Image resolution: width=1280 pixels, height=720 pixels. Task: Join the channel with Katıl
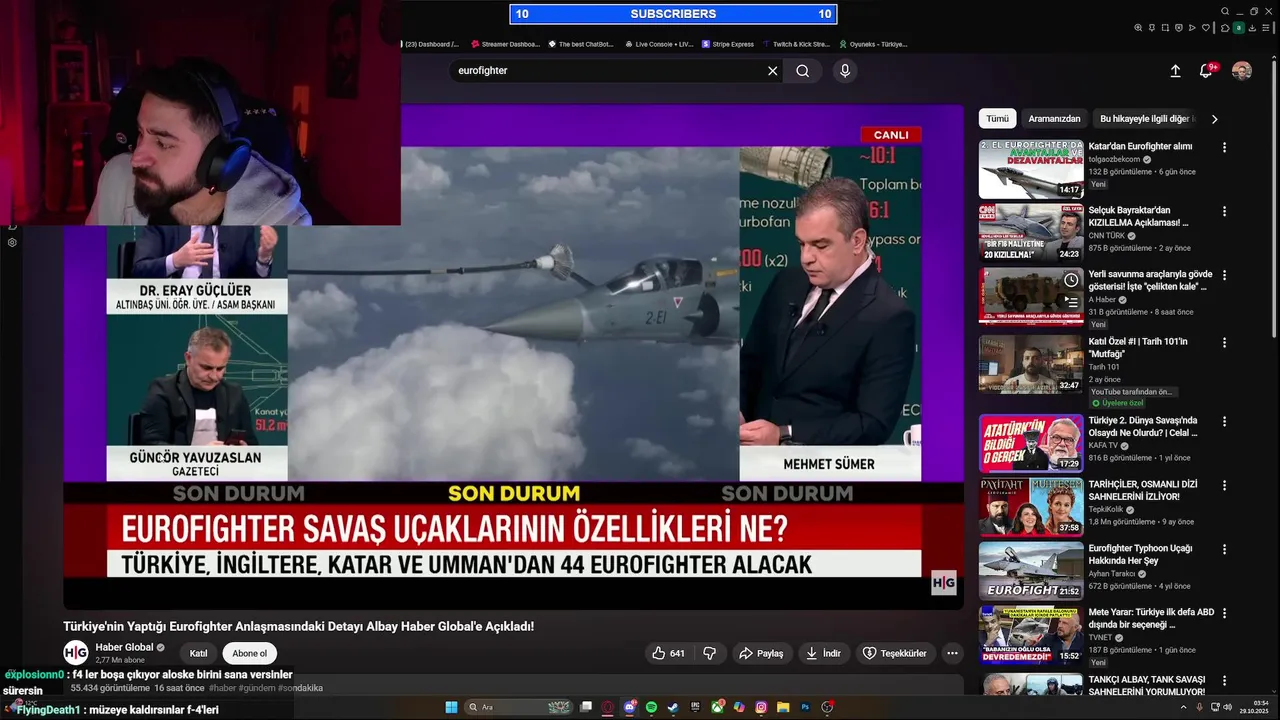click(198, 653)
